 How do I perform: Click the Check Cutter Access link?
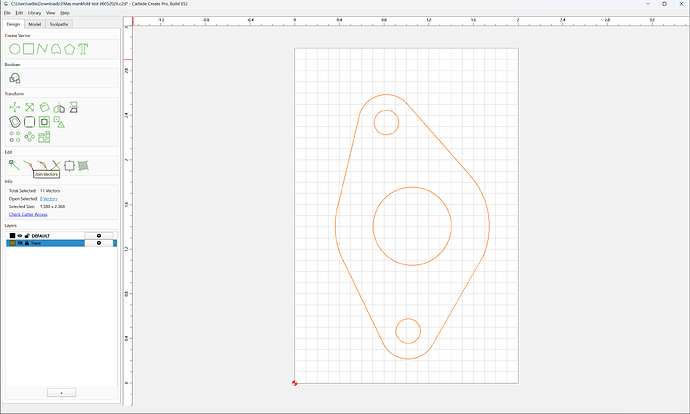pyautogui.click(x=28, y=214)
